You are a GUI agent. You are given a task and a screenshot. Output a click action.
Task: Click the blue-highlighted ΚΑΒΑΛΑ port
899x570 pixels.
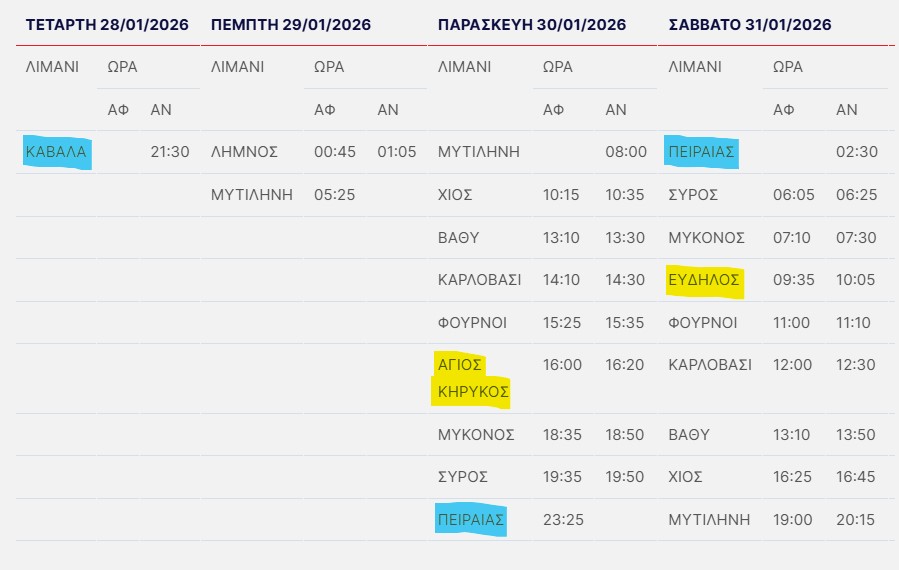point(57,153)
